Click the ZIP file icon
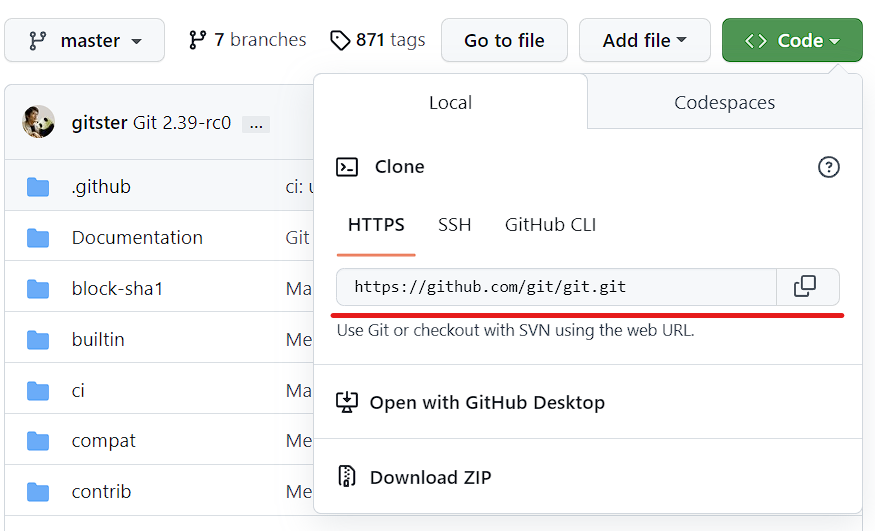This screenshot has width=875, height=531. click(347, 476)
